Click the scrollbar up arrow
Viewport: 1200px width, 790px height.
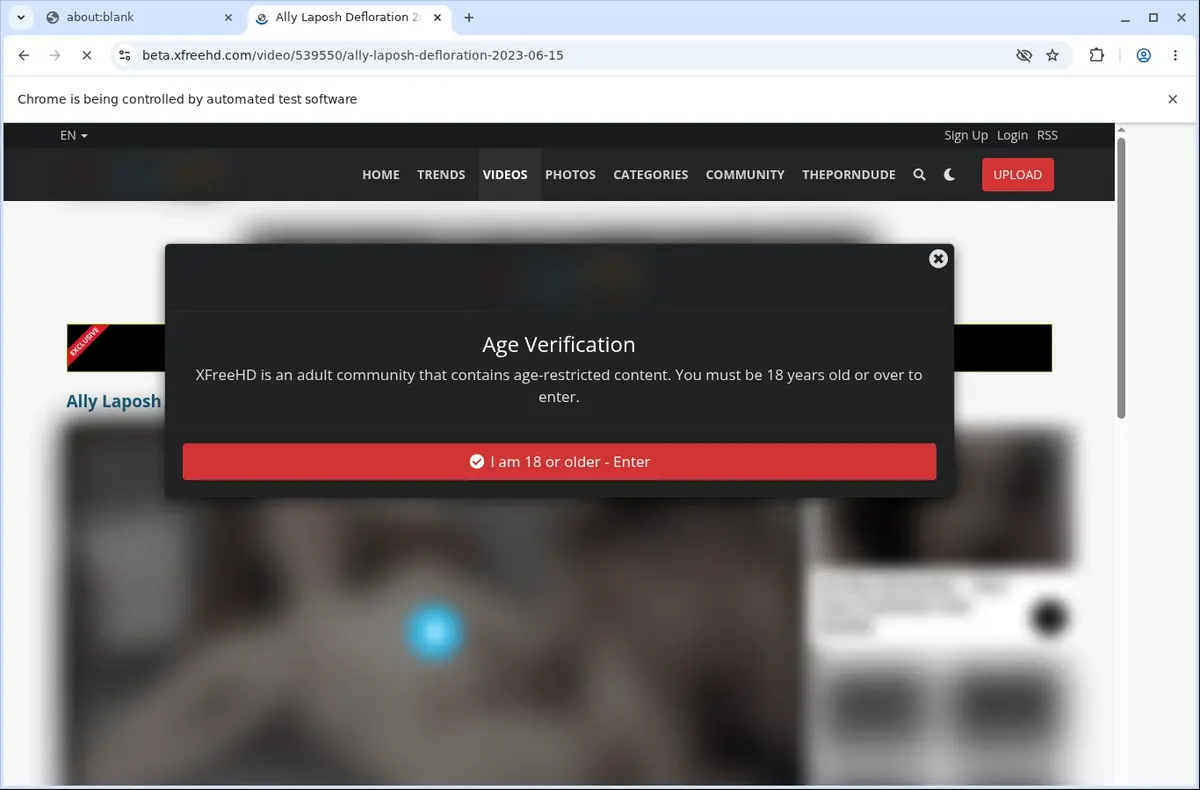[x=1121, y=130]
